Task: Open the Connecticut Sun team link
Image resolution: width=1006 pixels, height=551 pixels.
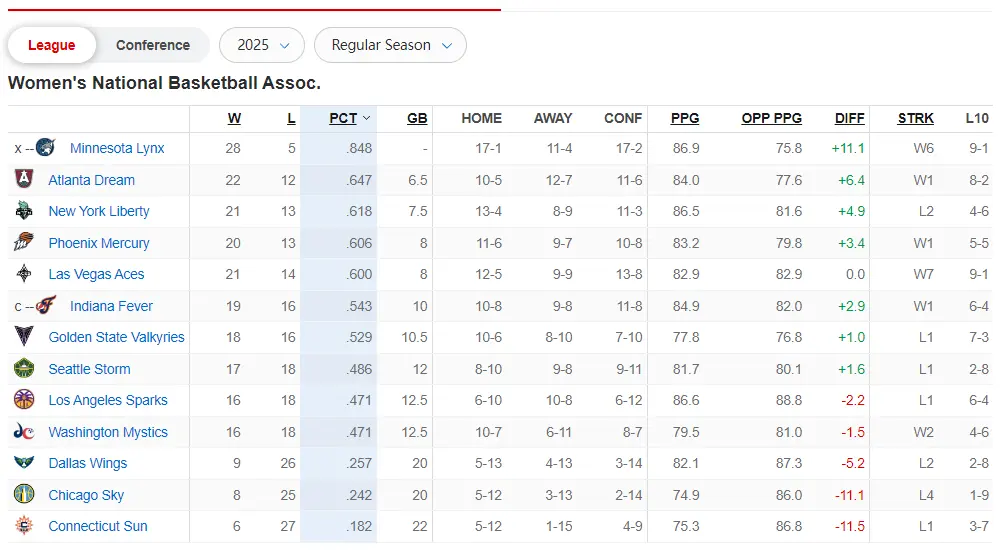Action: point(98,526)
